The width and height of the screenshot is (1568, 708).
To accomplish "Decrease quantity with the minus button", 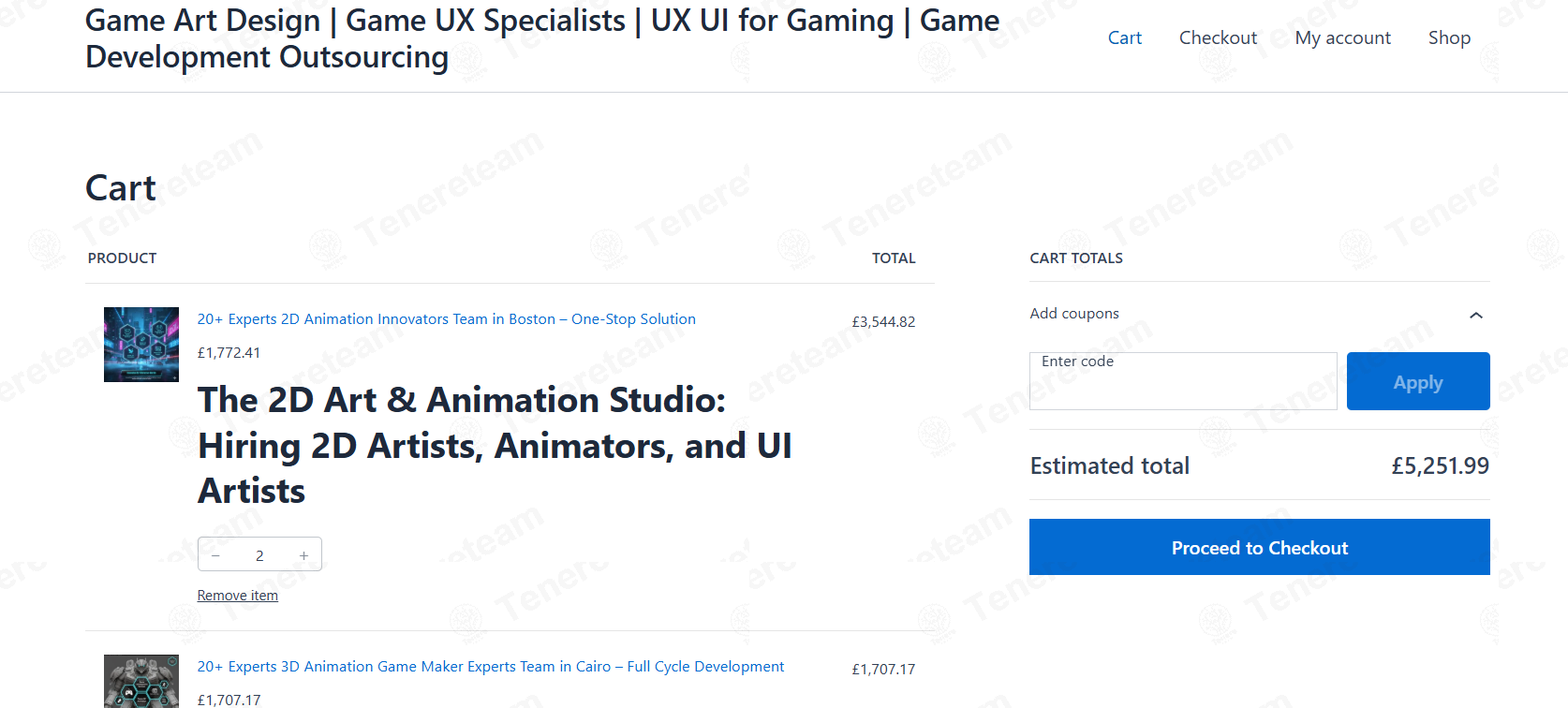I will (x=215, y=555).
